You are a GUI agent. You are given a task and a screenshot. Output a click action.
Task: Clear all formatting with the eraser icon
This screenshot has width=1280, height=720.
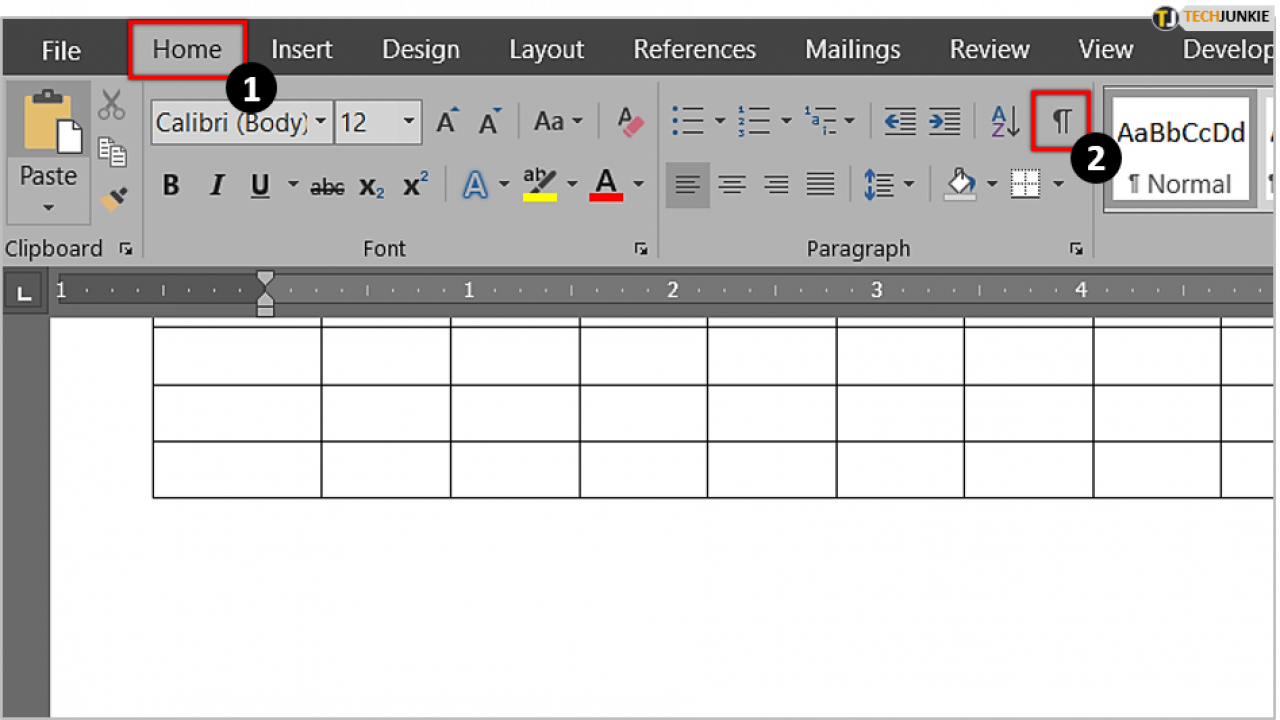click(629, 122)
